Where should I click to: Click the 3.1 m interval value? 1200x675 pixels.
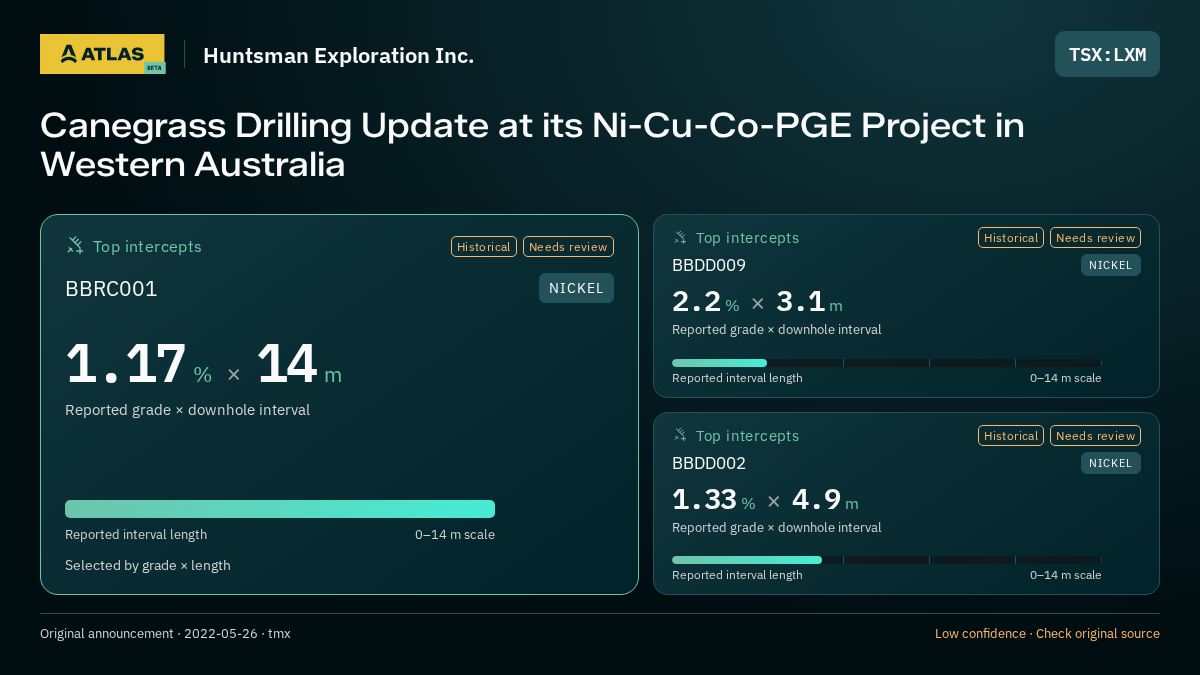click(809, 301)
